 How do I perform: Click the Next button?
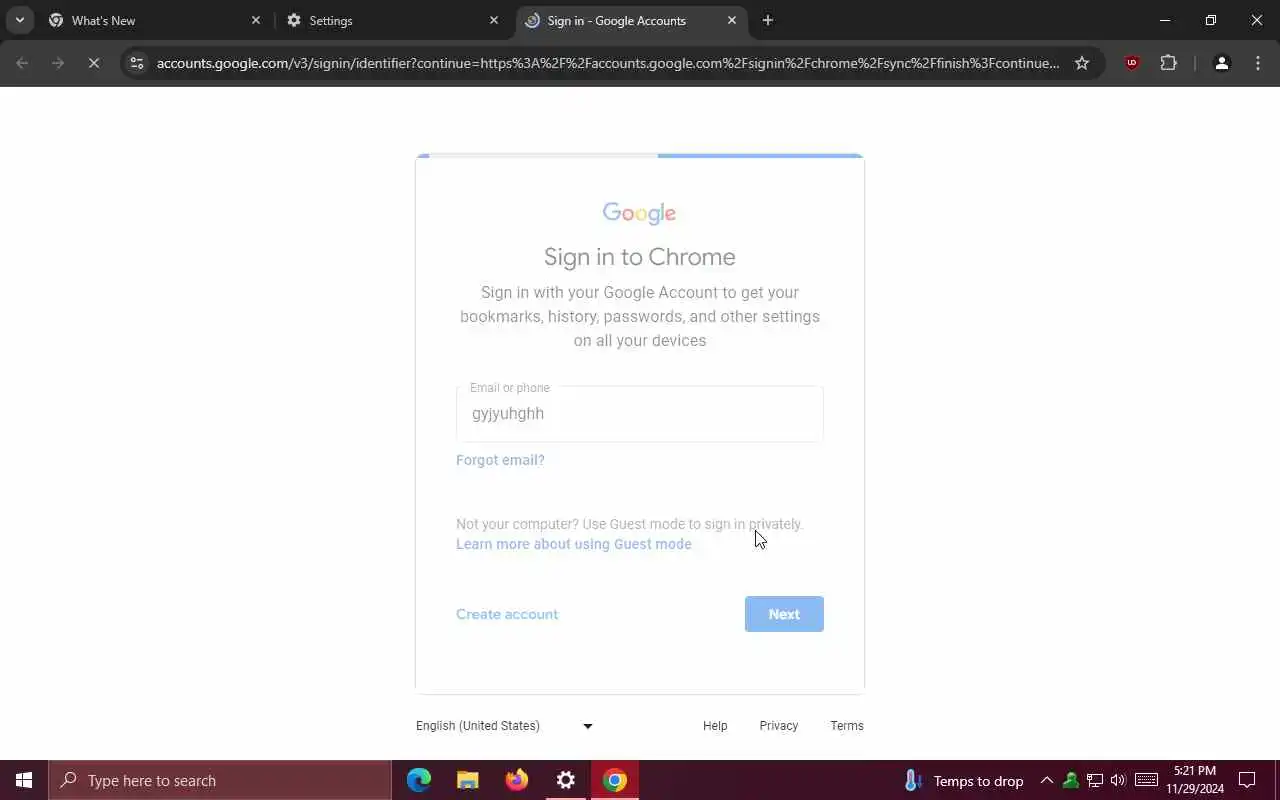pos(784,614)
